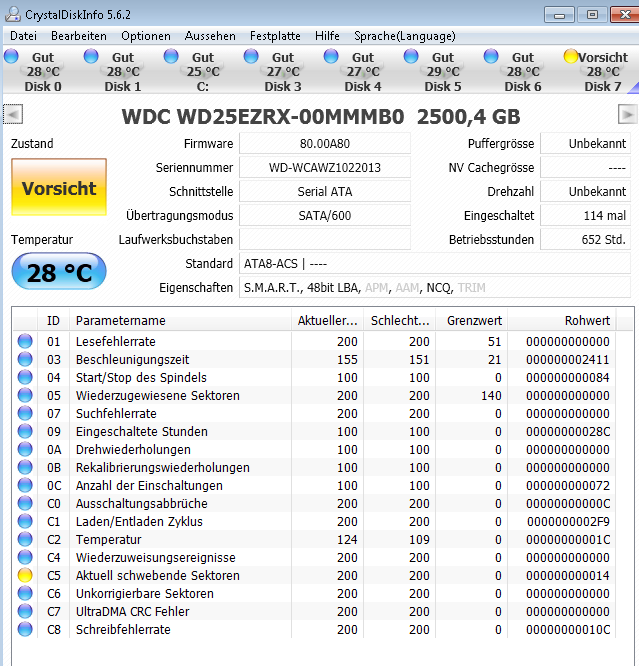Click the yellow Vorsicht health status button
639x666 pixels.
[59, 187]
